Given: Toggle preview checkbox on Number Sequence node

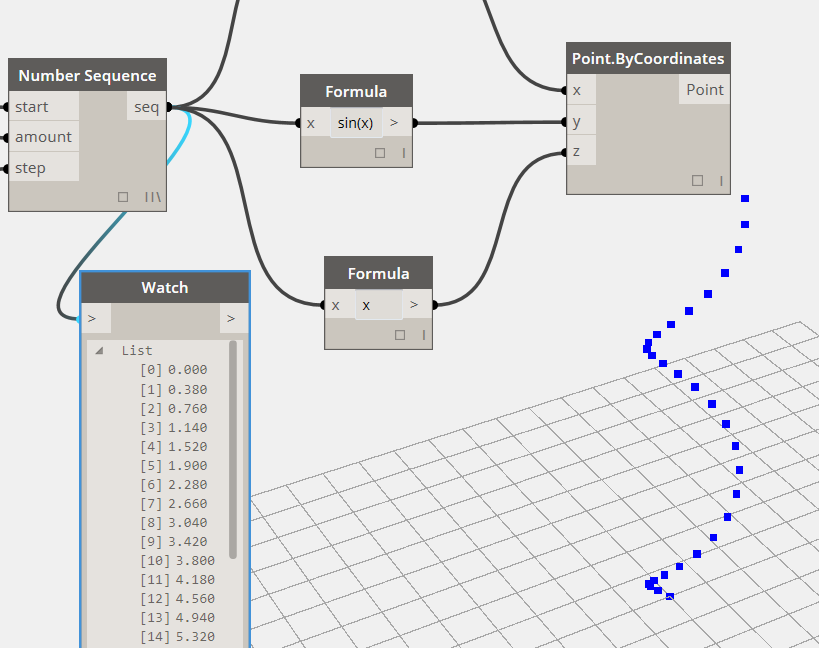Looking at the screenshot, I should (x=123, y=197).
